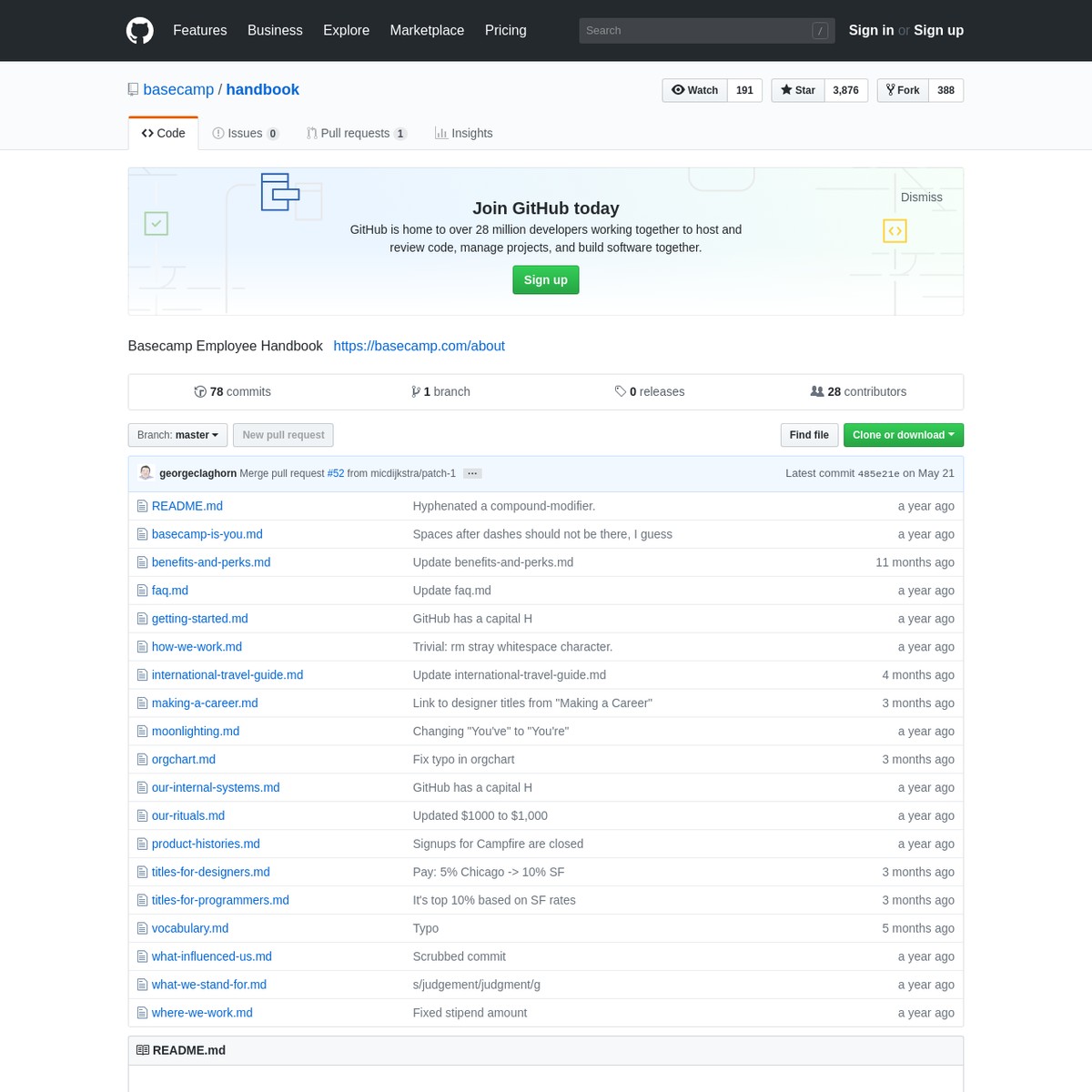Open georgeclaghorn author link
The width and height of the screenshot is (1092, 1092).
coord(197,473)
